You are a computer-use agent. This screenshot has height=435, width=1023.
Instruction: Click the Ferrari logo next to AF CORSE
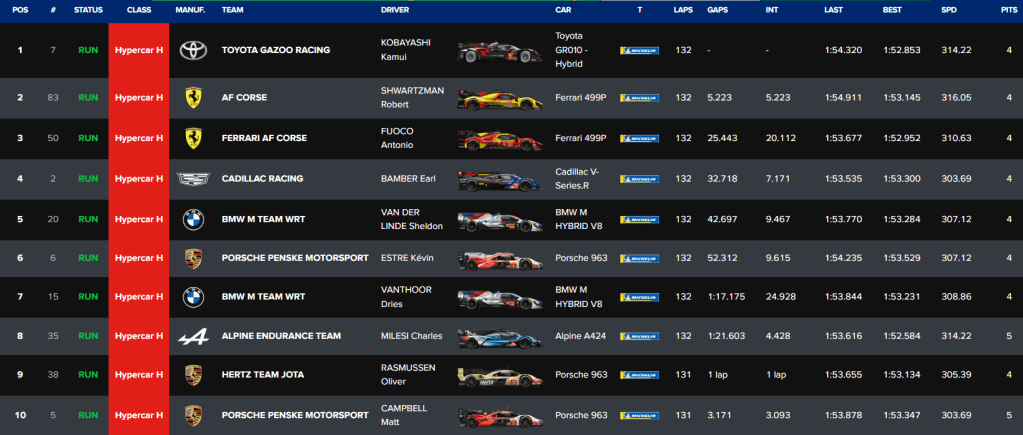192,98
